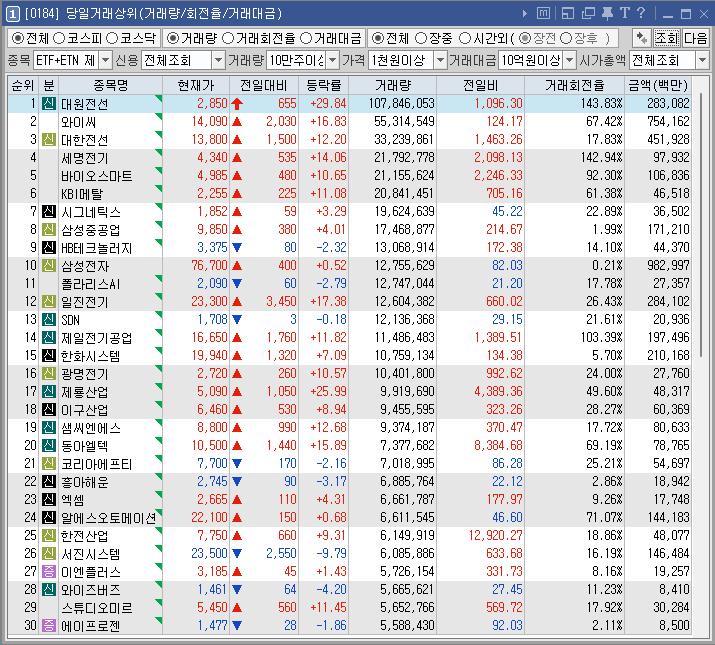Image resolution: width=715 pixels, height=645 pixels.
Task: Click the 등락률 column header
Action: tap(323, 85)
